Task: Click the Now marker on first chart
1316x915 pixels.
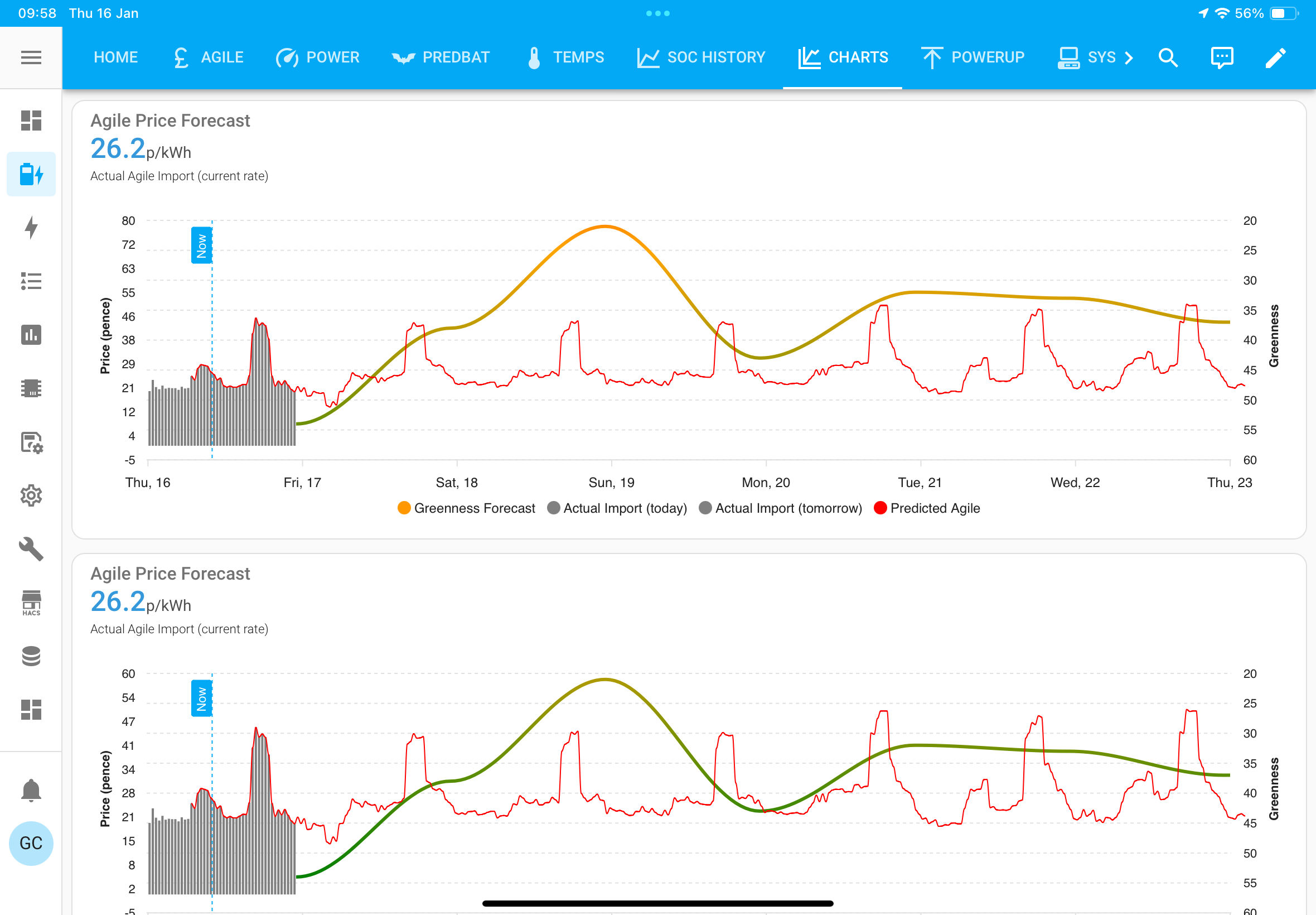Action: click(x=201, y=245)
